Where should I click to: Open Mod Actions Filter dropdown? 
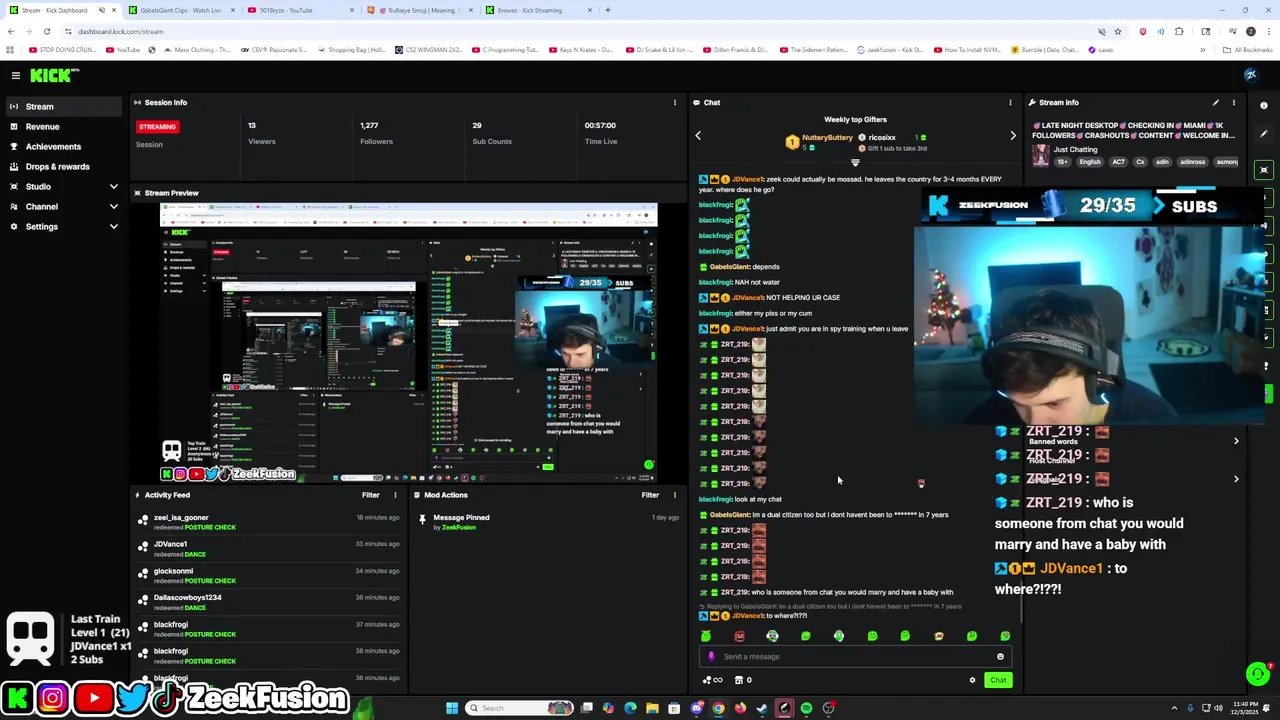tap(650, 495)
